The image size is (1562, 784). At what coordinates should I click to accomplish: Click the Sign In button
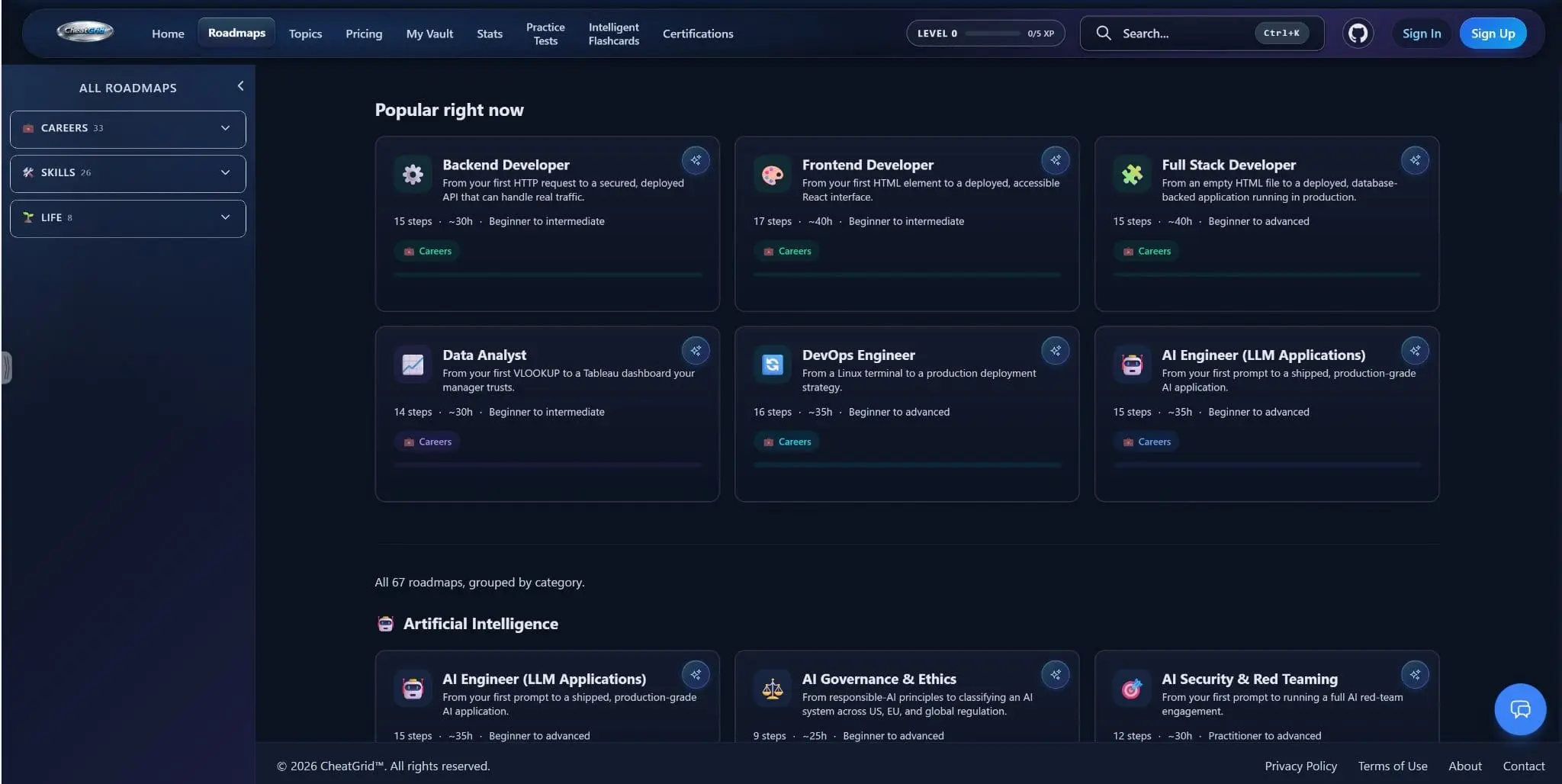1422,34
